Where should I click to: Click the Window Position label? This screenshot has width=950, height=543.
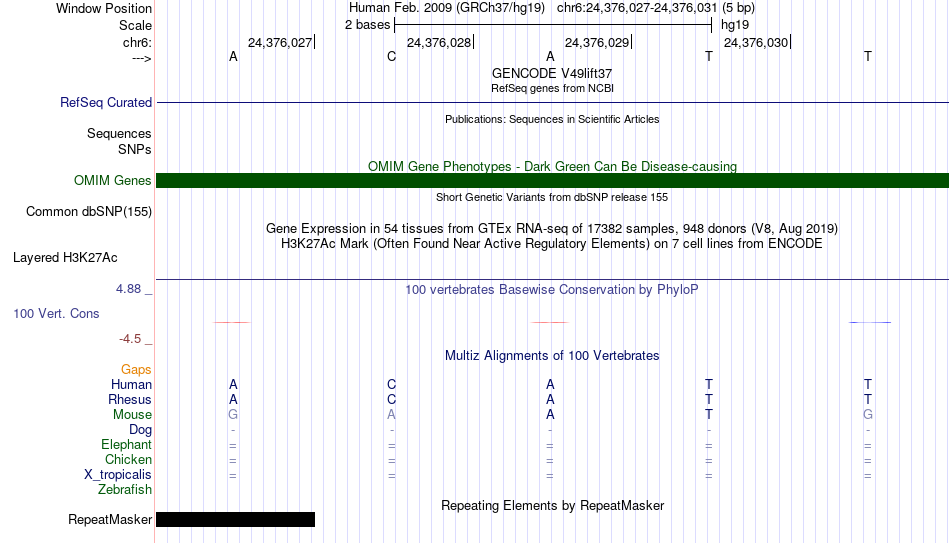(x=104, y=8)
